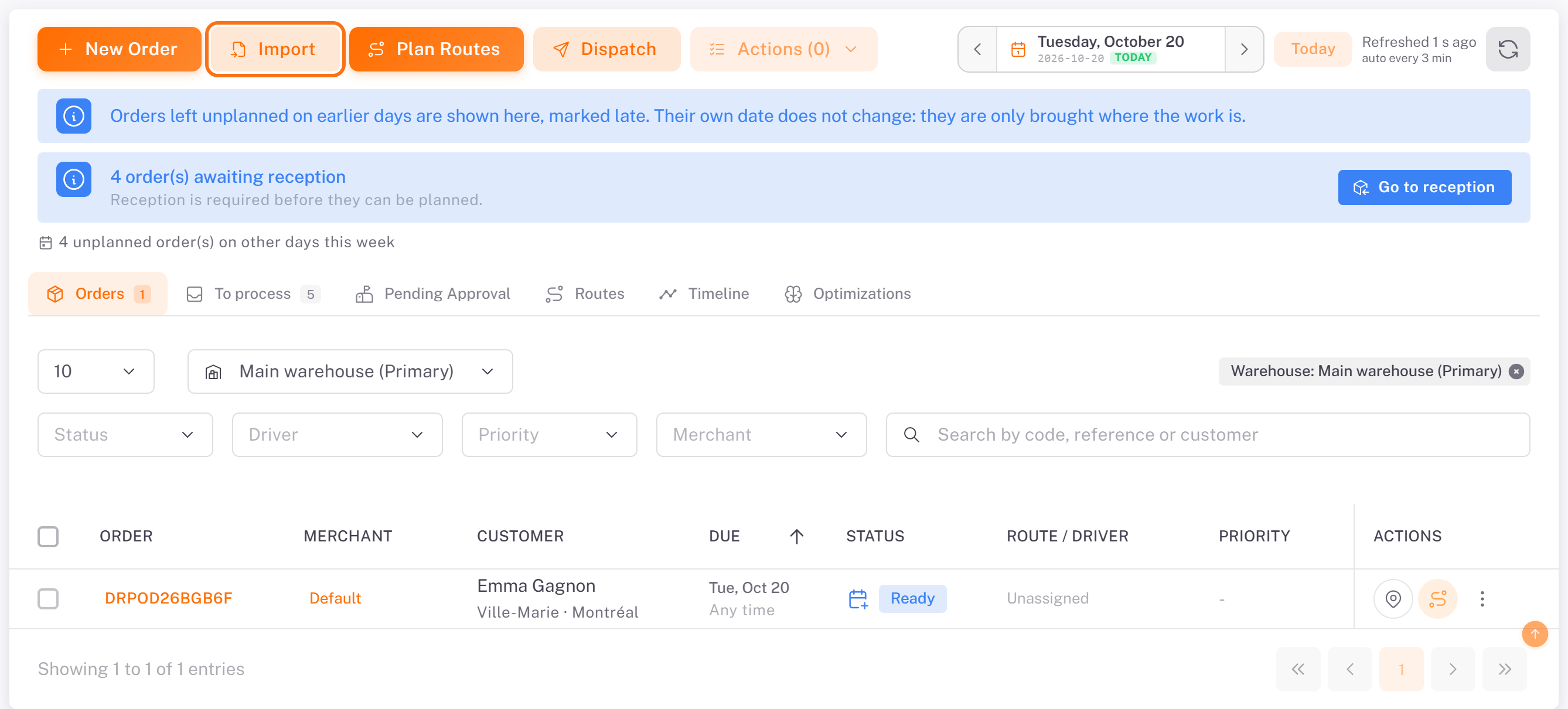
Task: Click the info icon in the awaiting reception banner
Action: (x=74, y=179)
